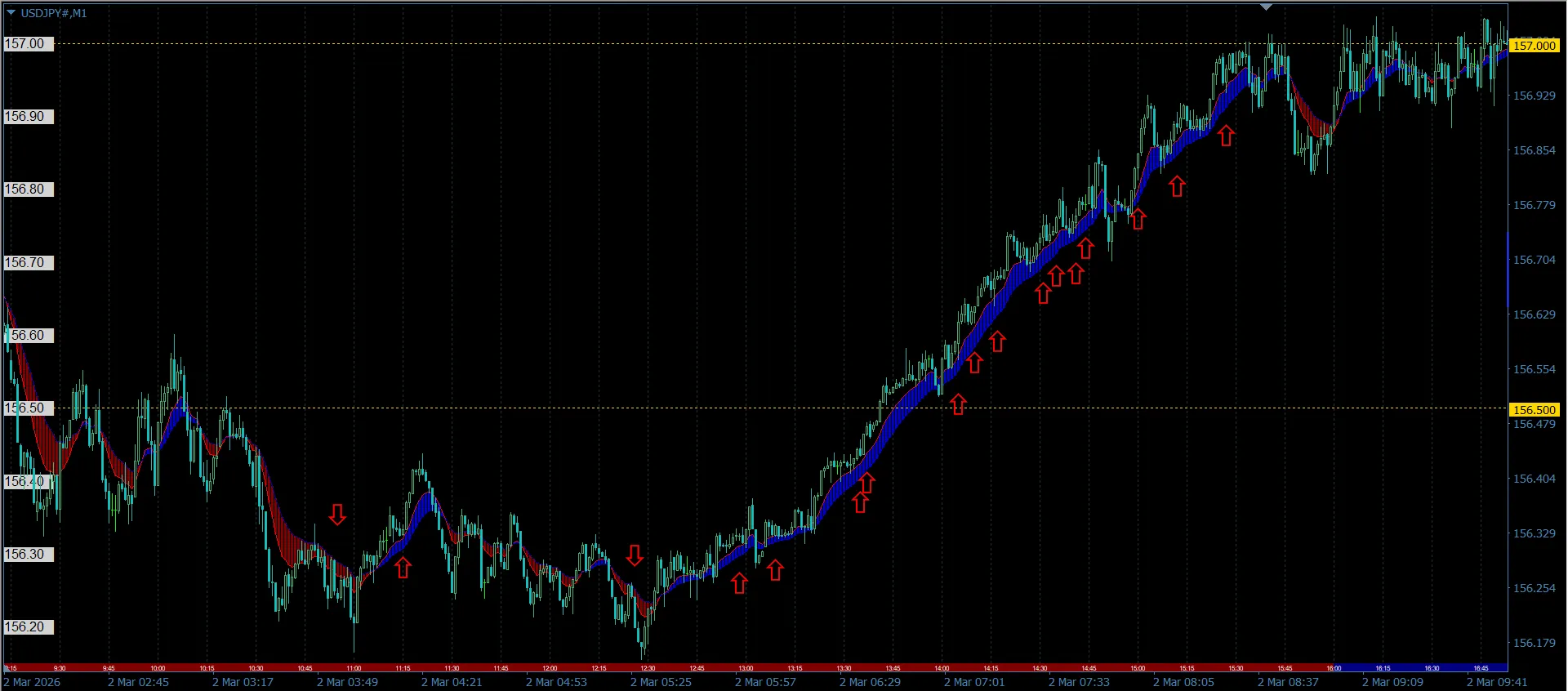Select the red down arrow above 05:25
Screen dimensions: 1568x691
[635, 555]
